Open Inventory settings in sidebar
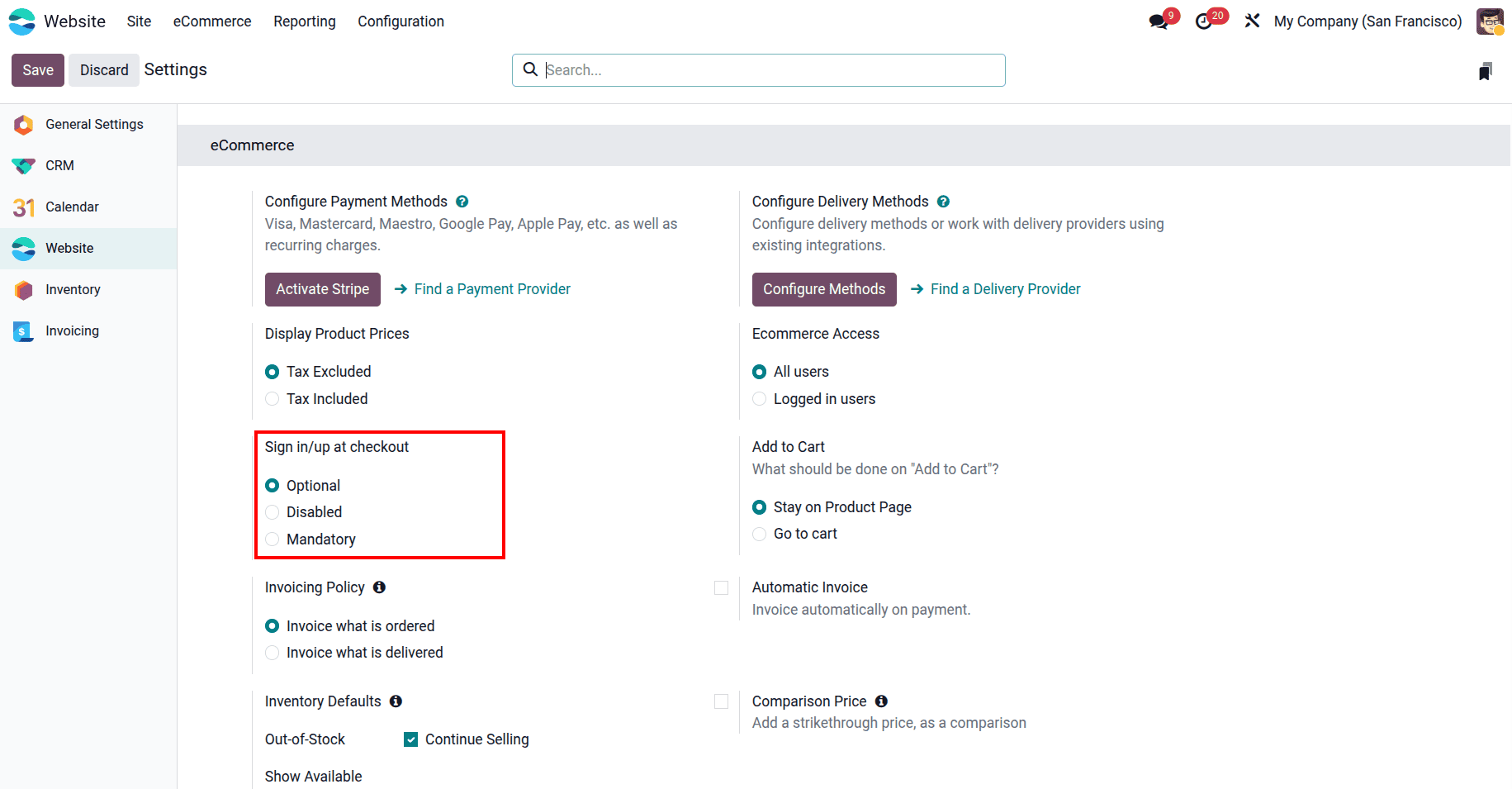Screen dimensions: 1512x789 pyautogui.click(x=88, y=290)
